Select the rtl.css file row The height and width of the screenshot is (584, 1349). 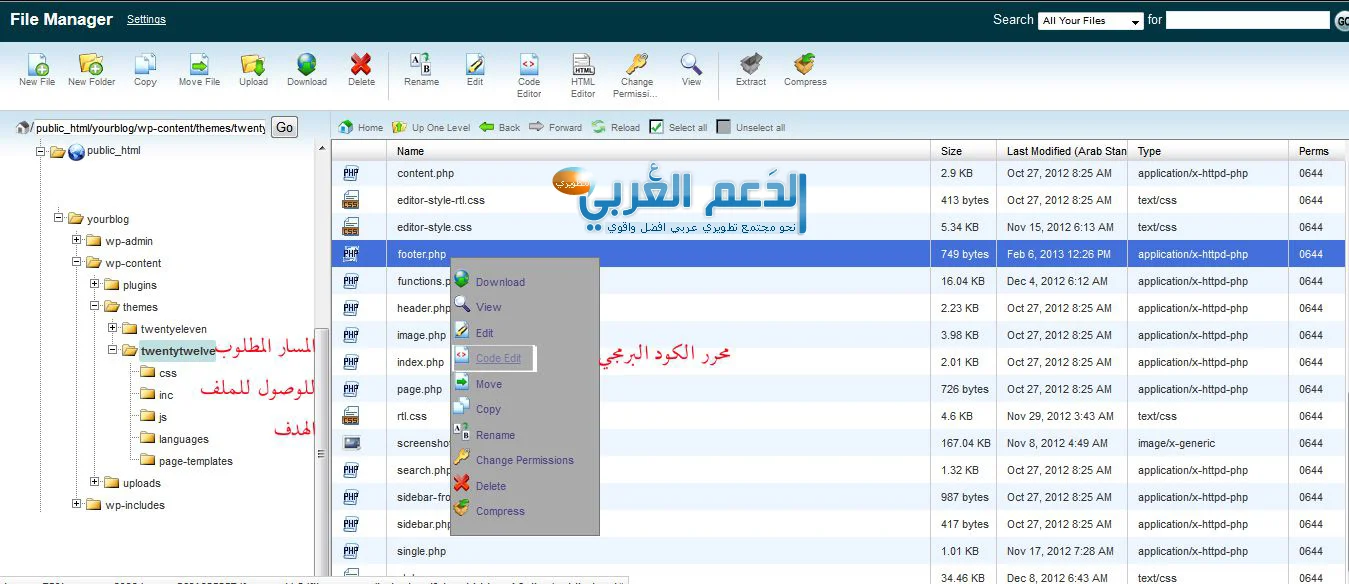839,416
